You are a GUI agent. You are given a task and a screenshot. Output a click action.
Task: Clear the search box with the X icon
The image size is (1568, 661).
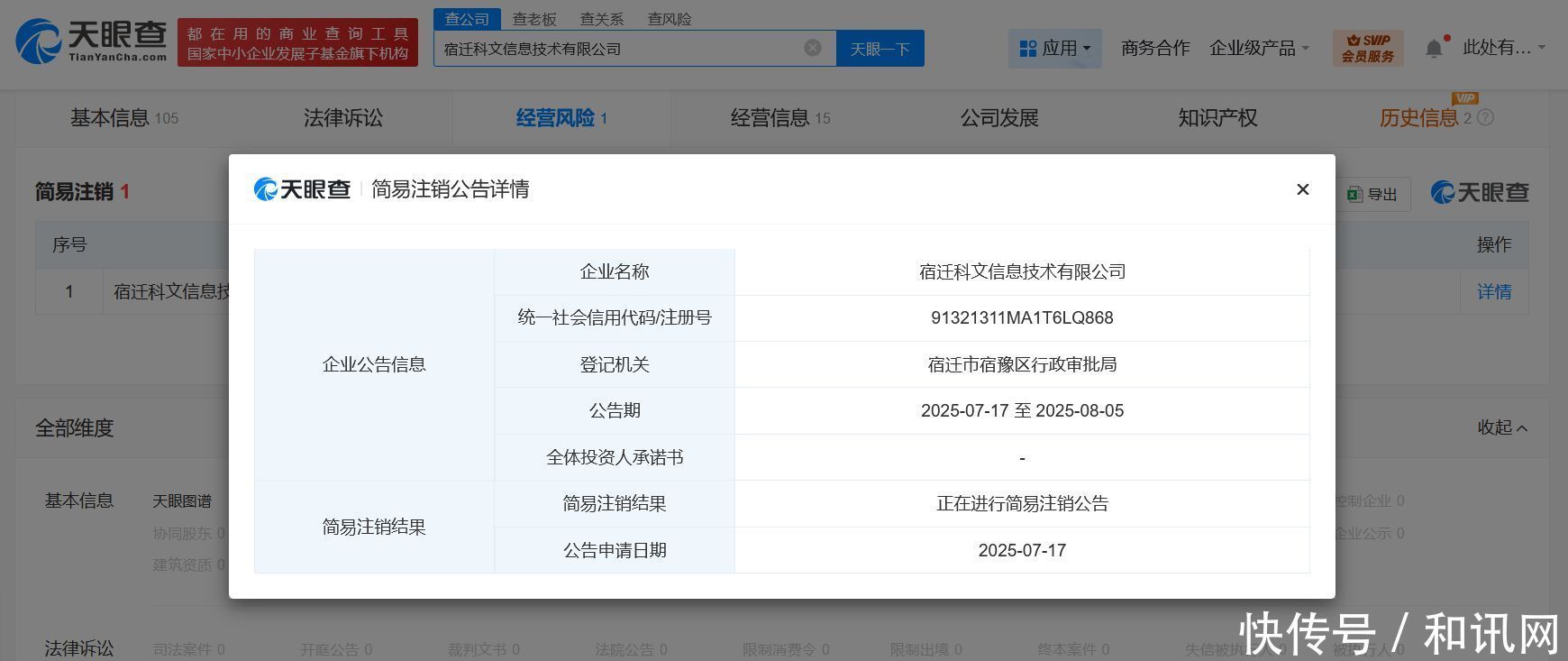point(812,48)
